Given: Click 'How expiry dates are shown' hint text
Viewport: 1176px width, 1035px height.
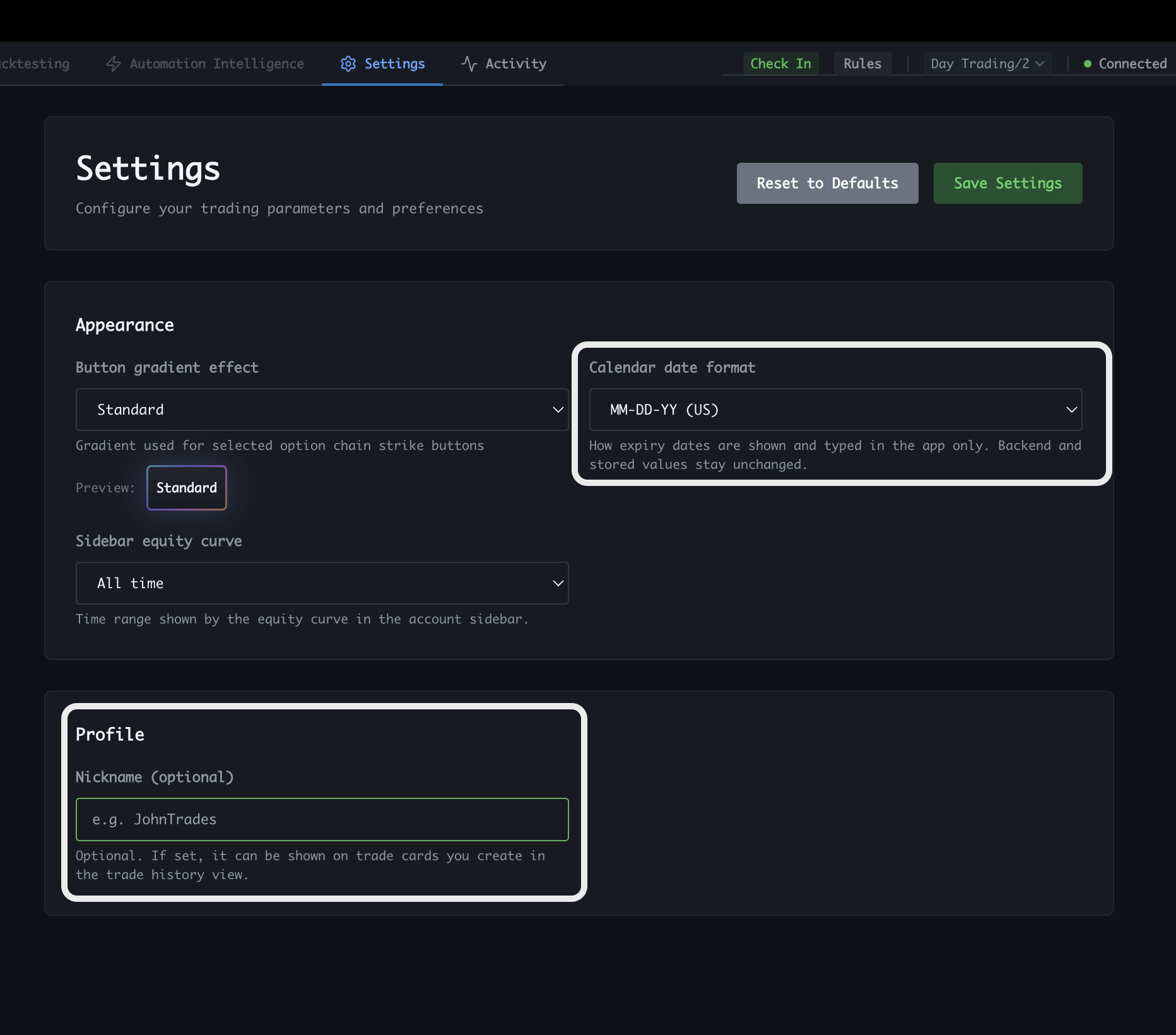Looking at the screenshot, I should pos(835,455).
